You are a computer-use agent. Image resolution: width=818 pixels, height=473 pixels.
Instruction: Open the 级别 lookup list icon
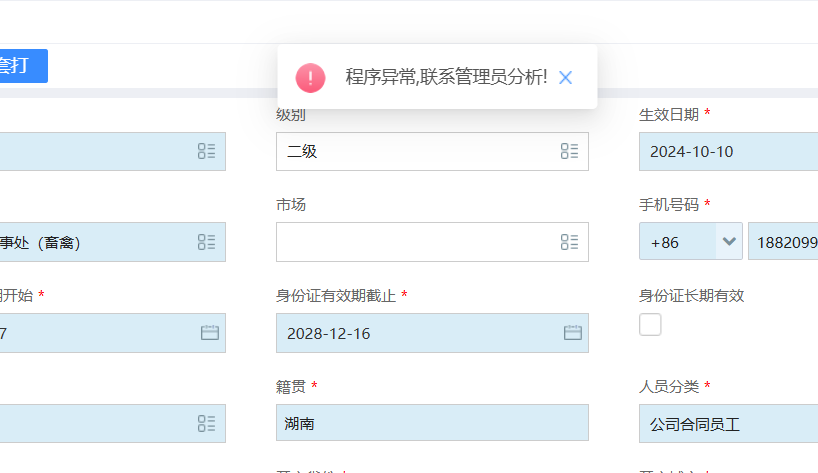click(x=569, y=151)
